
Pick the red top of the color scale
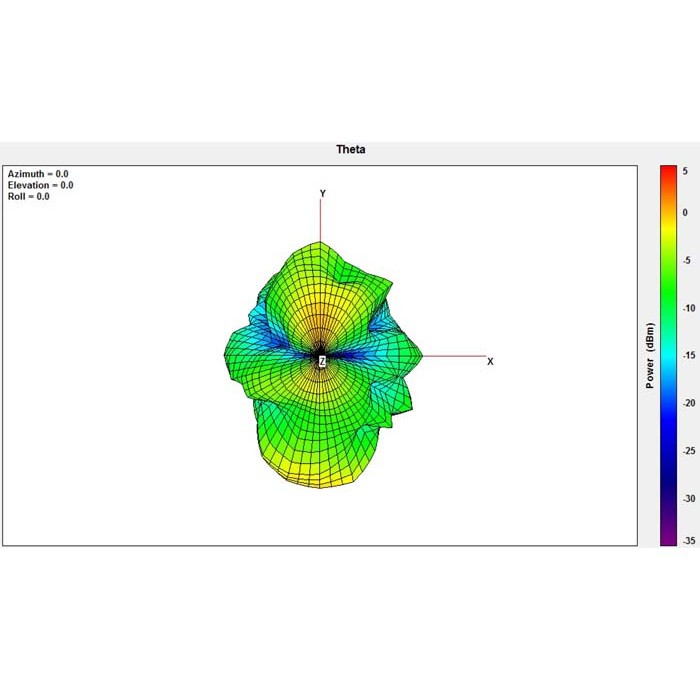coord(668,171)
